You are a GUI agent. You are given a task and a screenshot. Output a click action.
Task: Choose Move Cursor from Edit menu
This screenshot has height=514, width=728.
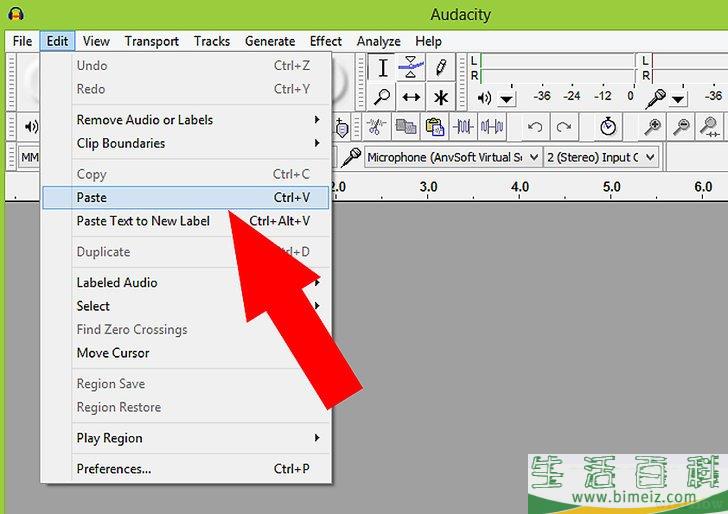coord(186,353)
